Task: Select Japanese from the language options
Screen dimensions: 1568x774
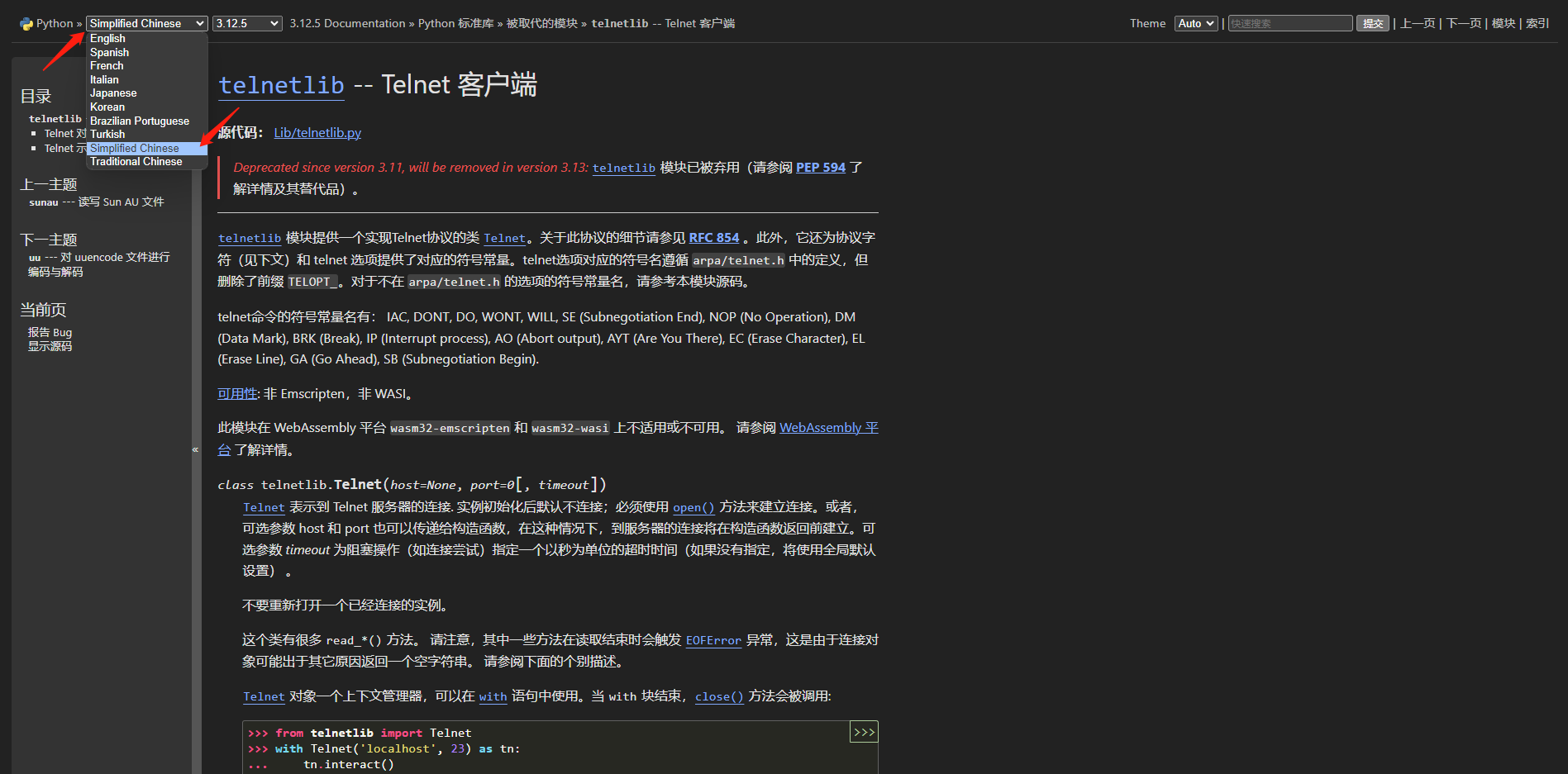Action: 112,93
